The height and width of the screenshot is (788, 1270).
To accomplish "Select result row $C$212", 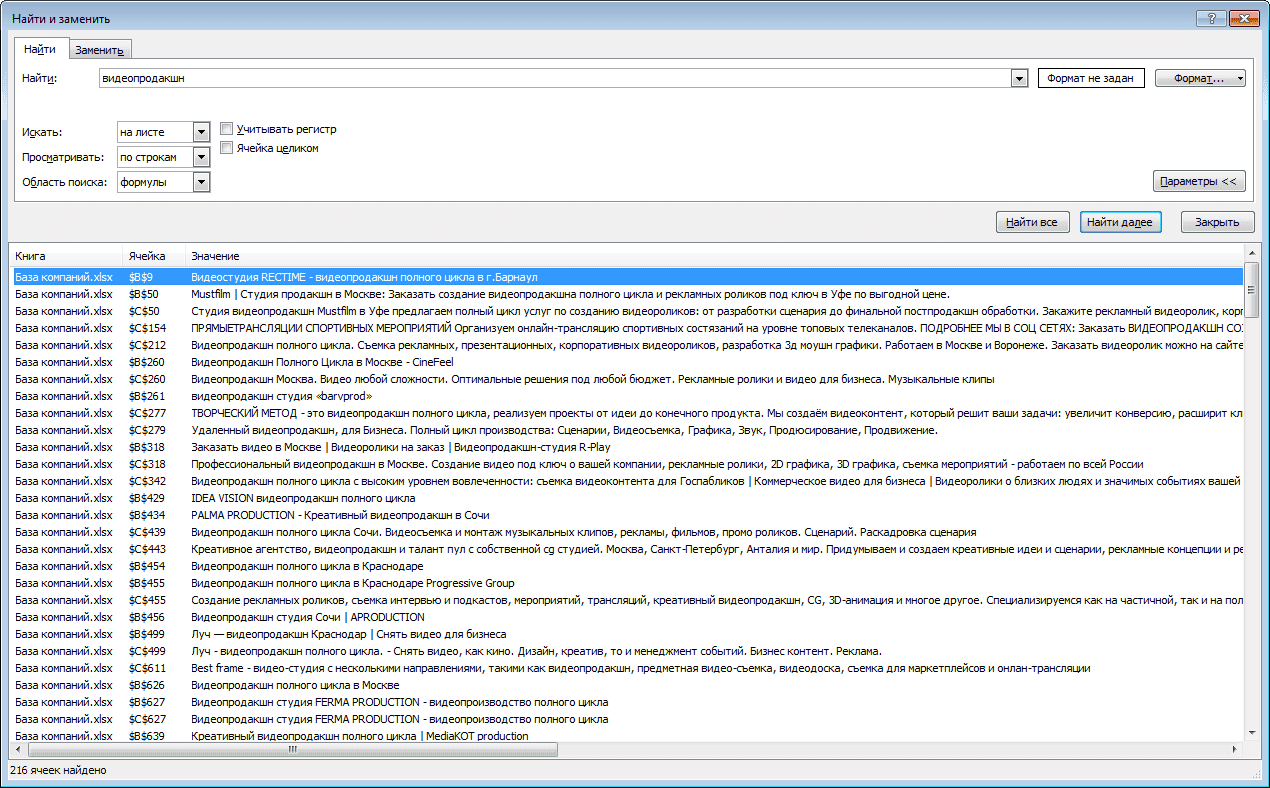I will (x=626, y=345).
